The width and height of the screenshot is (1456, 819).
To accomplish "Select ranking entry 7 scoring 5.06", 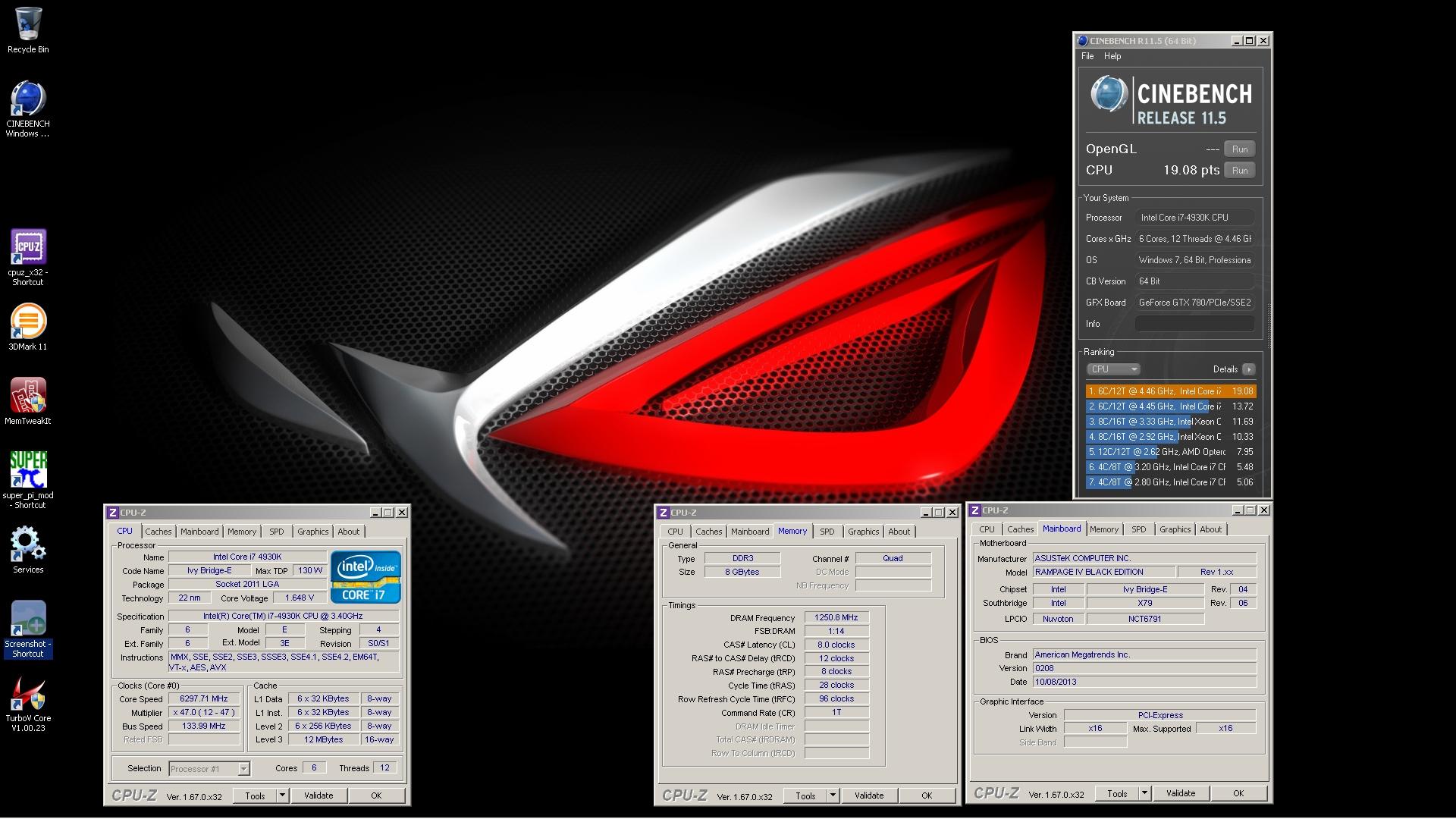I will pyautogui.click(x=1171, y=482).
